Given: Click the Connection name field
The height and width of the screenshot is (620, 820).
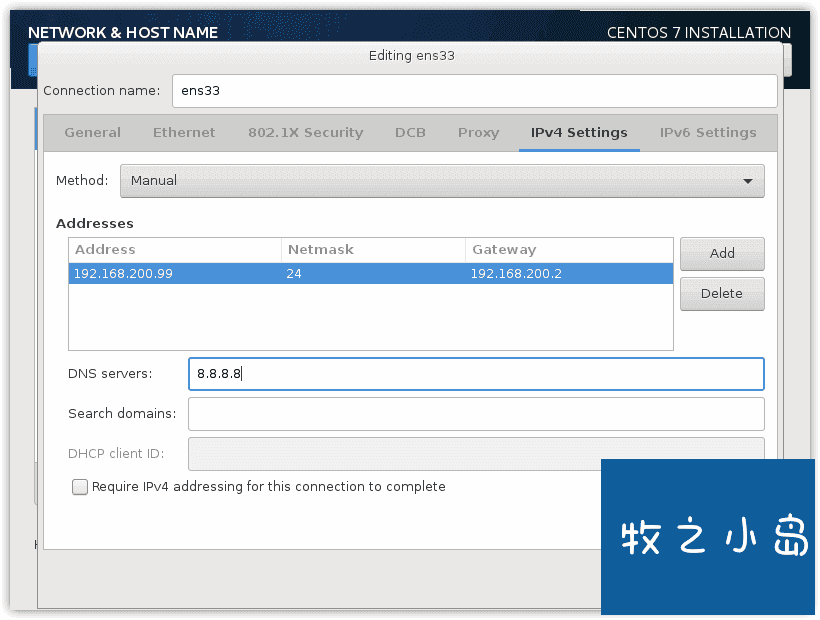Looking at the screenshot, I should pyautogui.click(x=474, y=91).
